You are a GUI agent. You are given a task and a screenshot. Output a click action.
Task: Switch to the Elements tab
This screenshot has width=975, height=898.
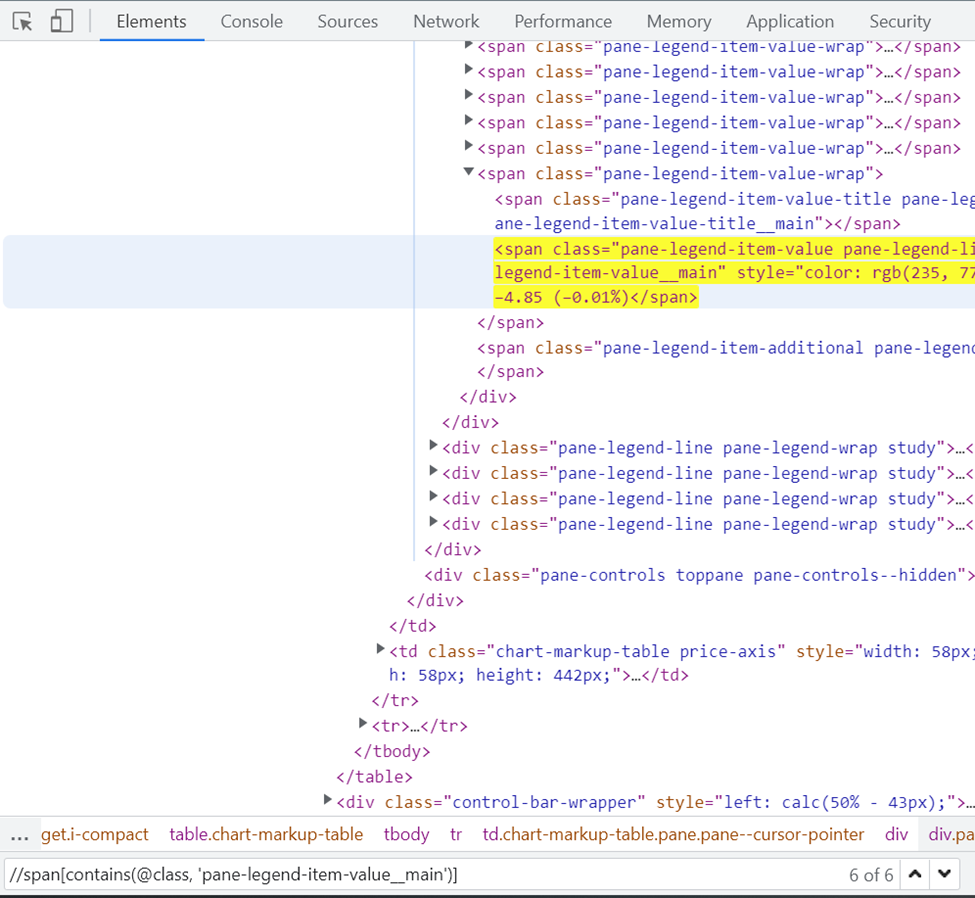(151, 21)
